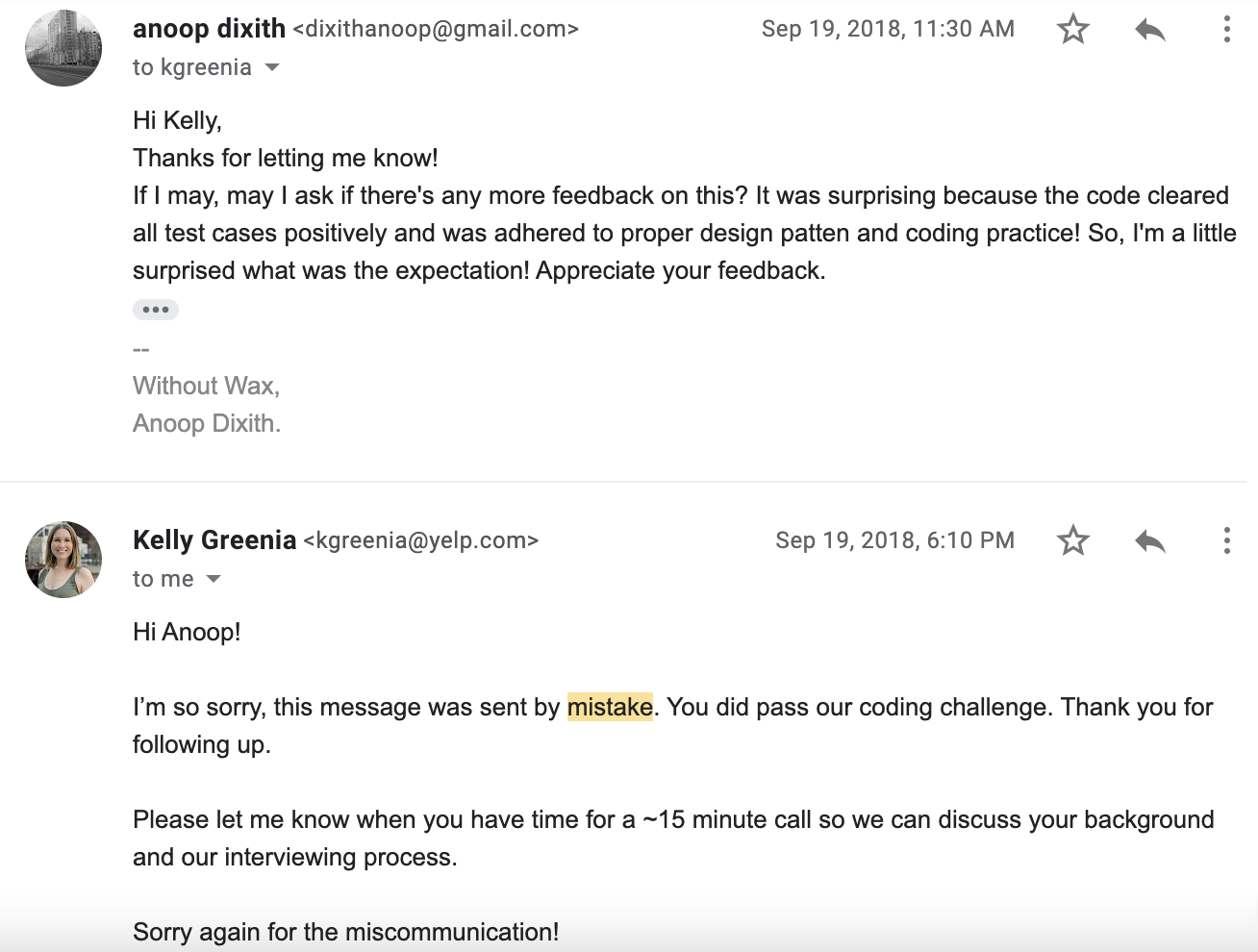
Task: Click the dixithanoop@gmail.com address
Action: [436, 29]
